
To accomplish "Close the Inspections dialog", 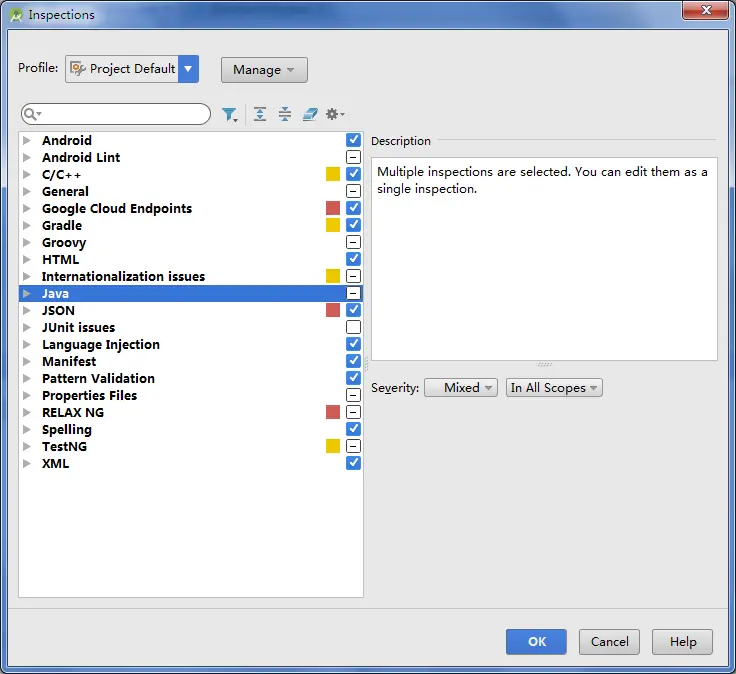I will 706,10.
